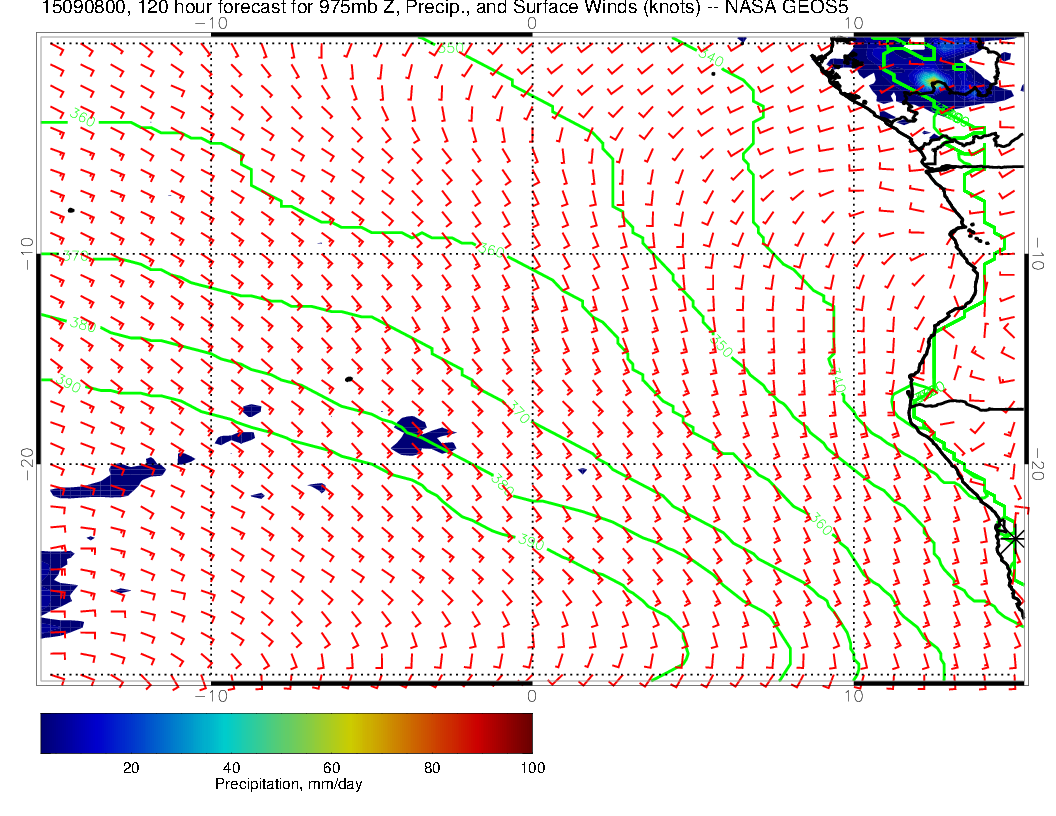Click the colorbar tick label 20
This screenshot has height=816, width=1056.
pos(130,768)
